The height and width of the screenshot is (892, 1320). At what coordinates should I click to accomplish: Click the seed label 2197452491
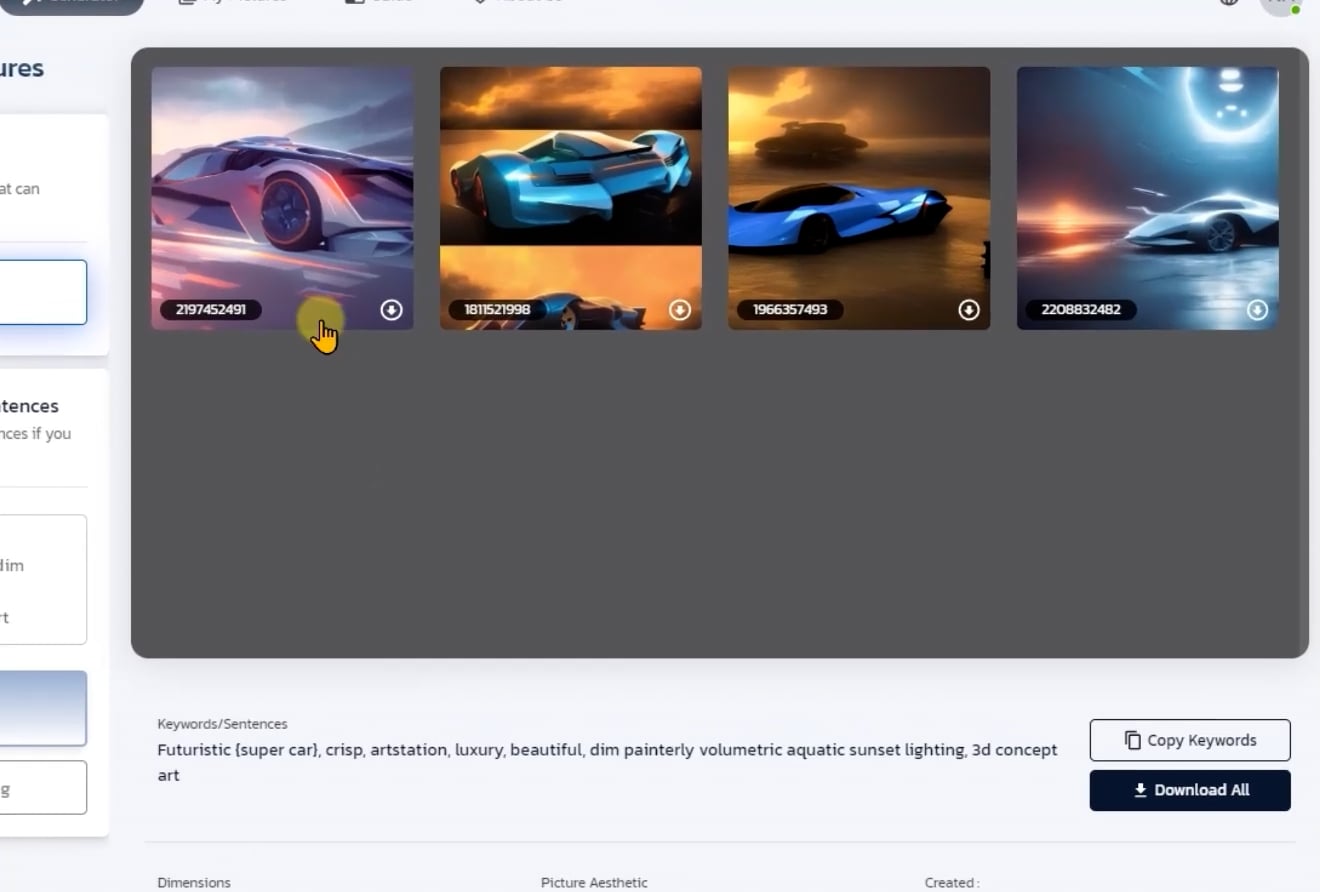point(211,310)
